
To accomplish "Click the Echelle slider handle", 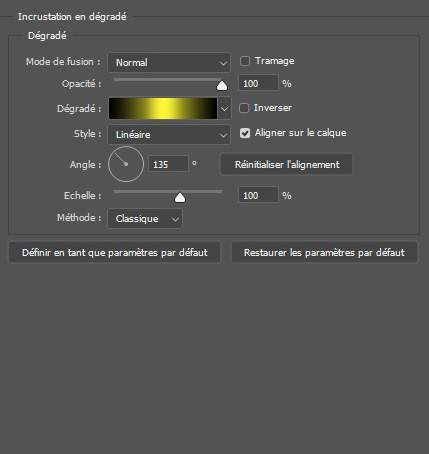I will point(180,197).
